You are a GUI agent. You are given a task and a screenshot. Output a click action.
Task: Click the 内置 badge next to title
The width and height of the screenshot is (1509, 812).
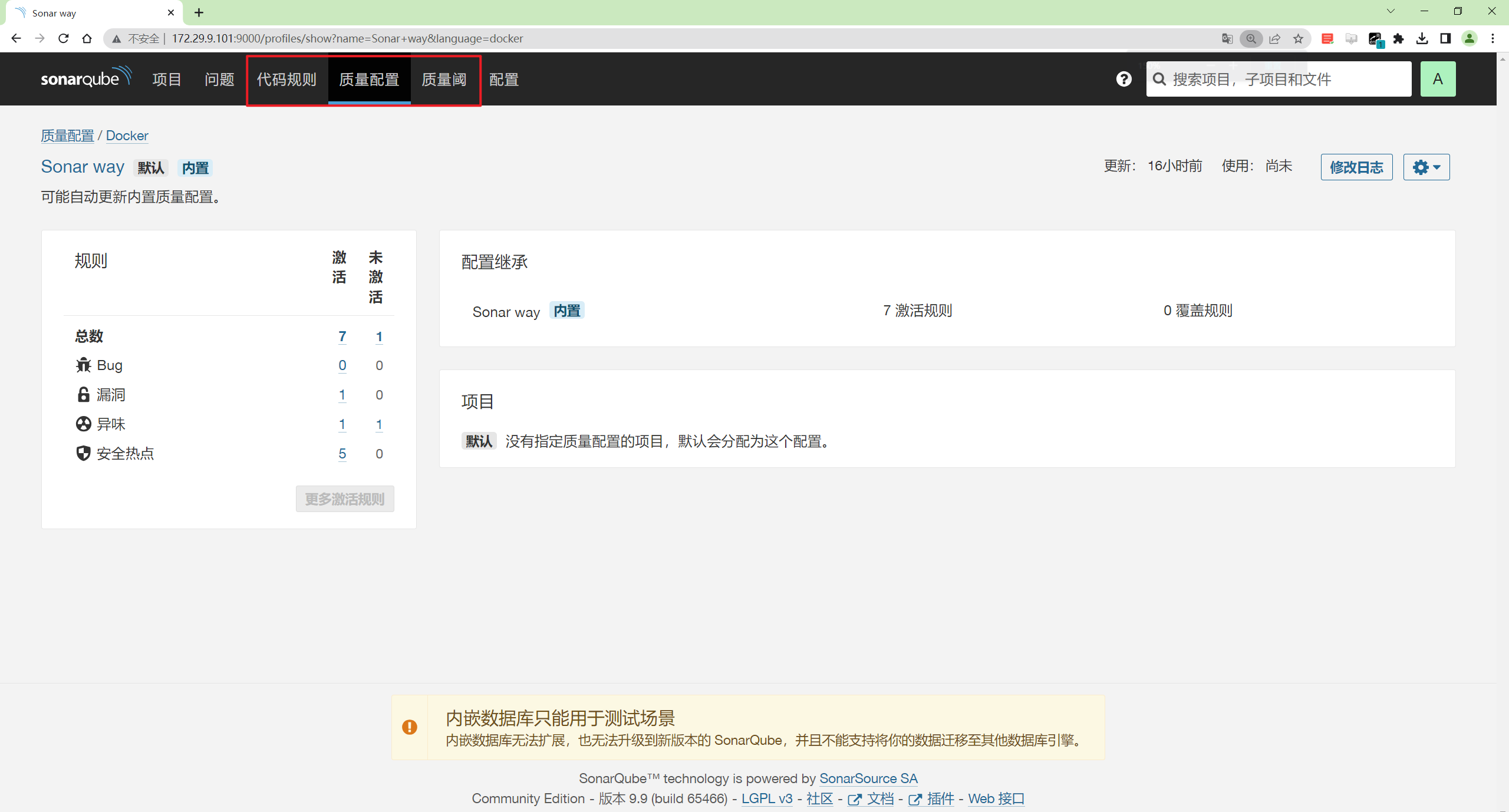(195, 168)
